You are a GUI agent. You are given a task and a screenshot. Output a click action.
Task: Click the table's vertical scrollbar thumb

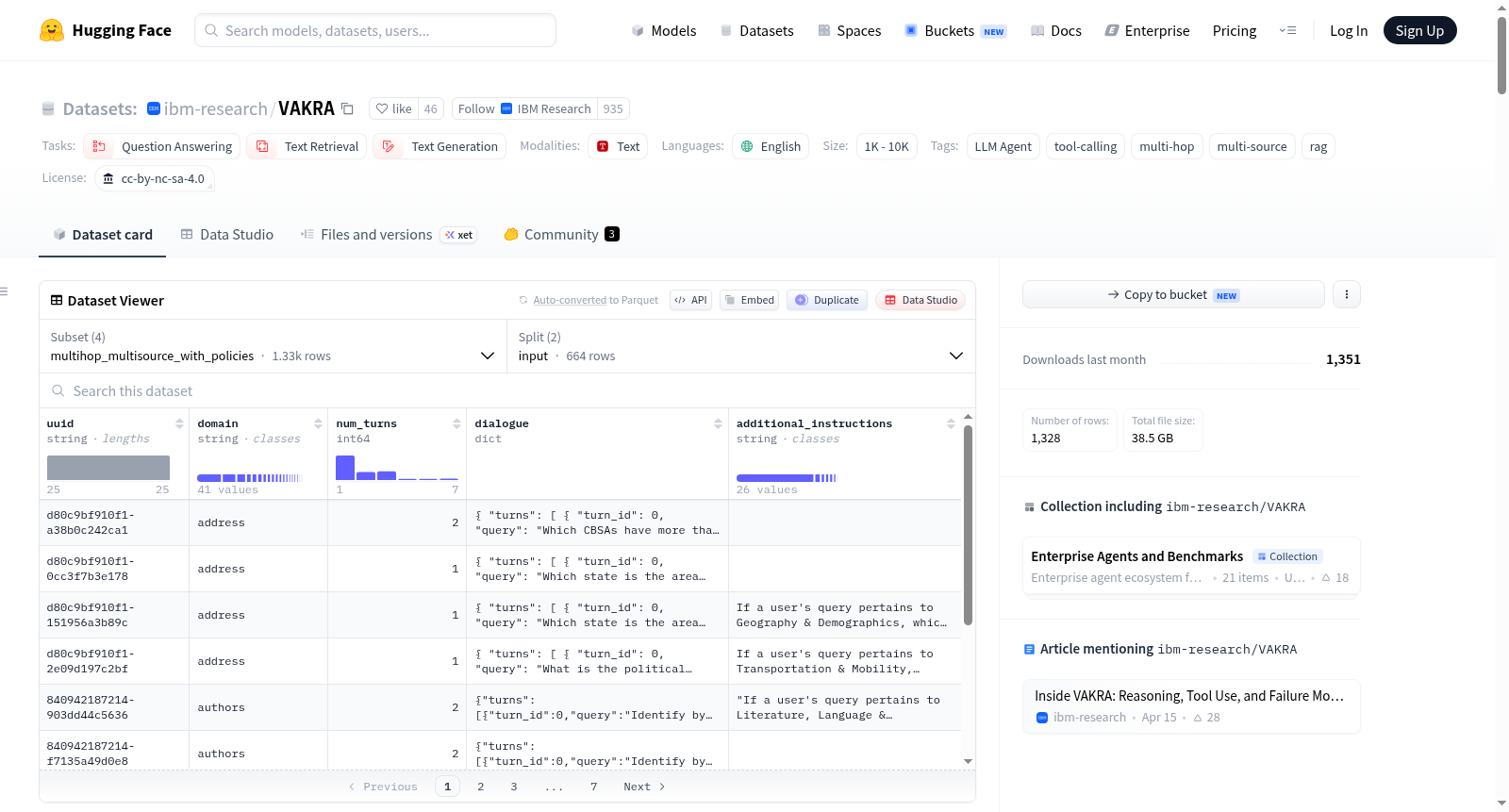pos(968,525)
